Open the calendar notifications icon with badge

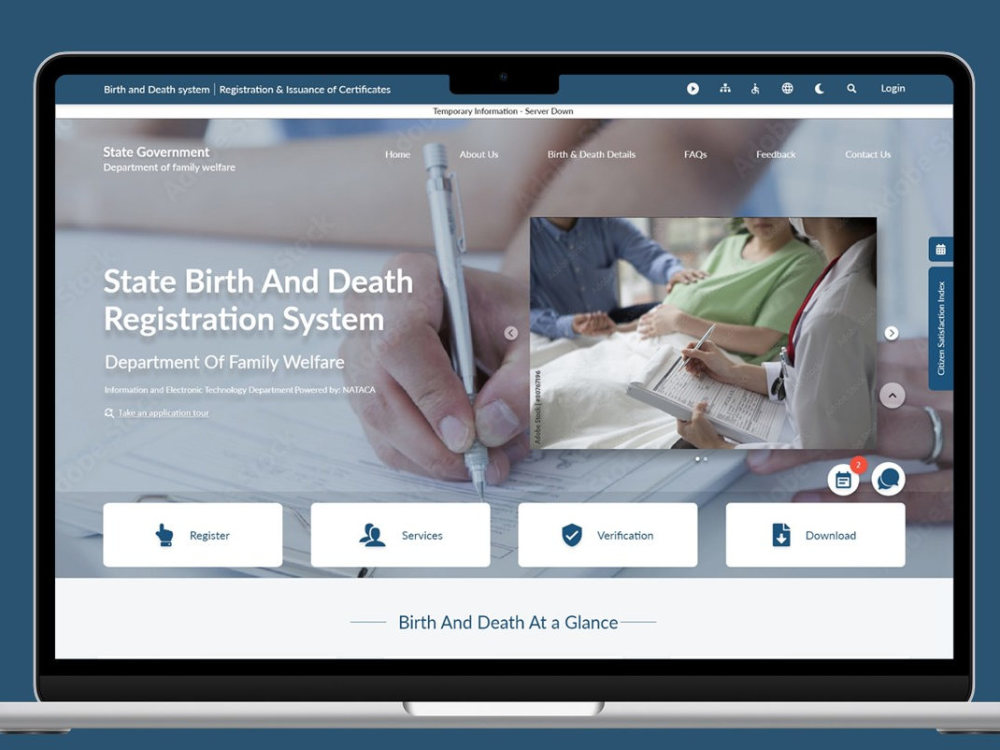[x=844, y=480]
